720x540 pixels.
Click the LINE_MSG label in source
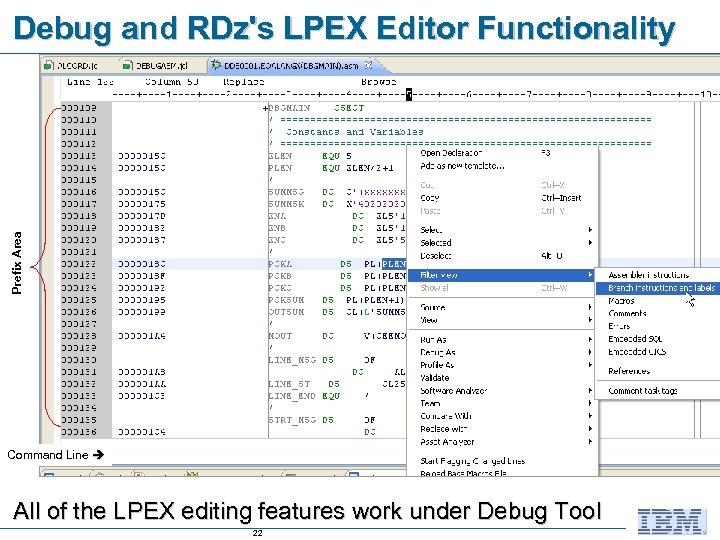tap(292, 360)
